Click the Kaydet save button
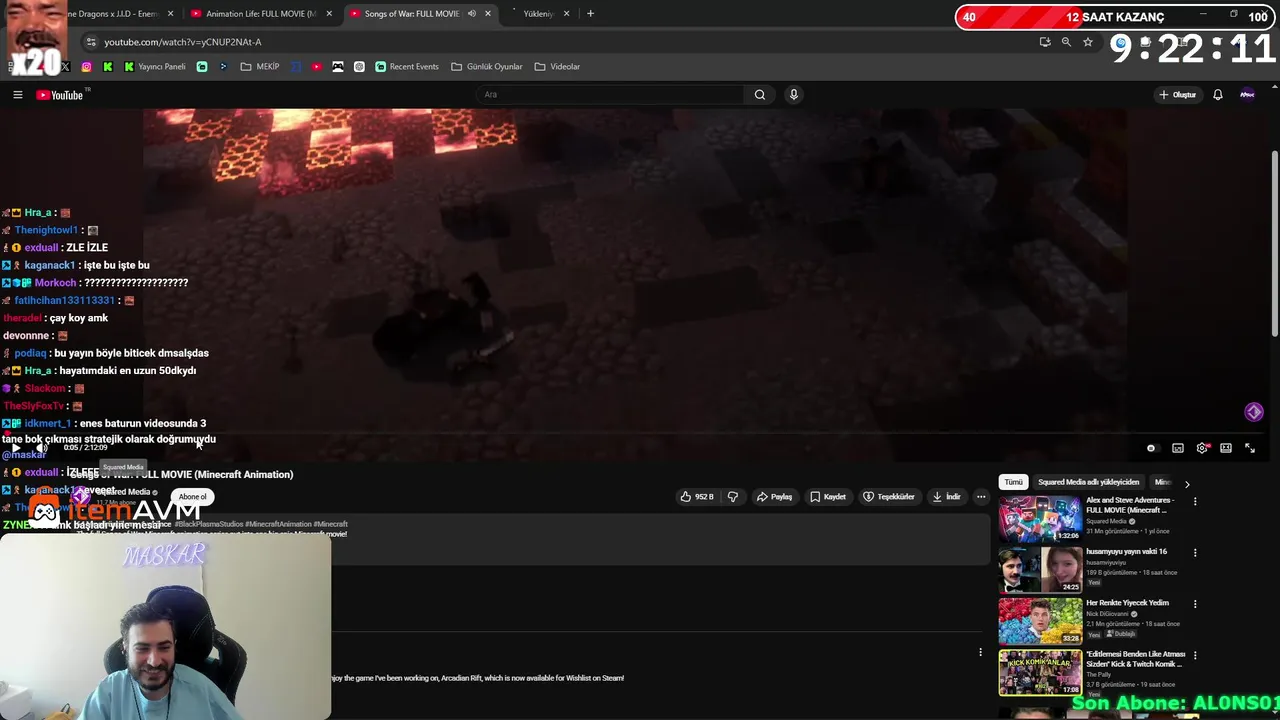1280x720 pixels. pyautogui.click(x=828, y=497)
